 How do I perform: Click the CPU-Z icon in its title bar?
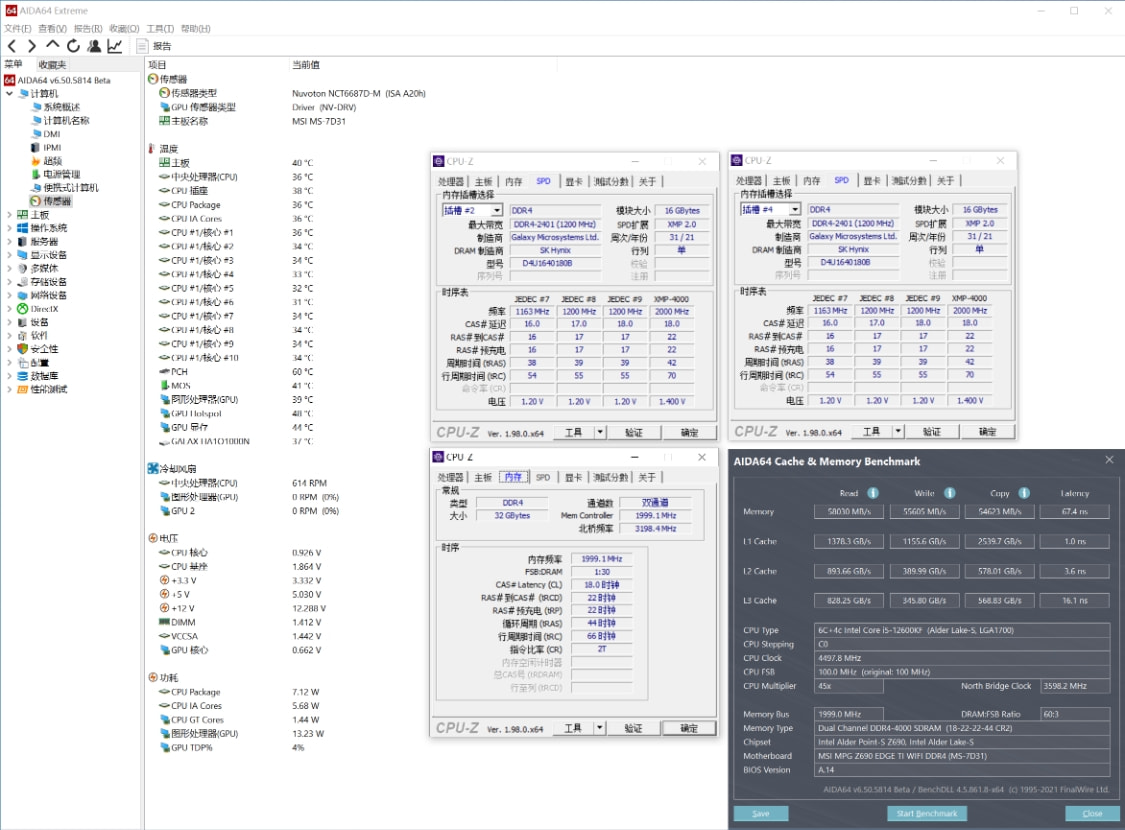pyautogui.click(x=439, y=160)
